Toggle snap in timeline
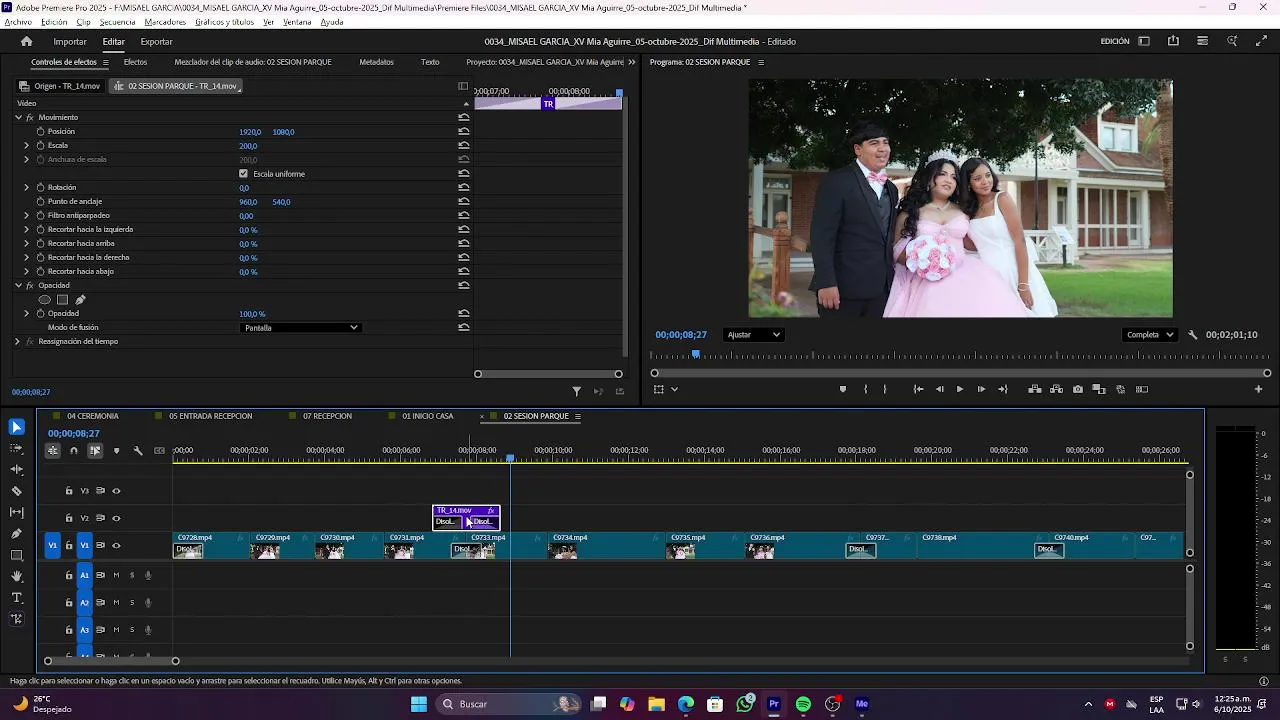The width and height of the screenshot is (1280, 720). tap(74, 451)
